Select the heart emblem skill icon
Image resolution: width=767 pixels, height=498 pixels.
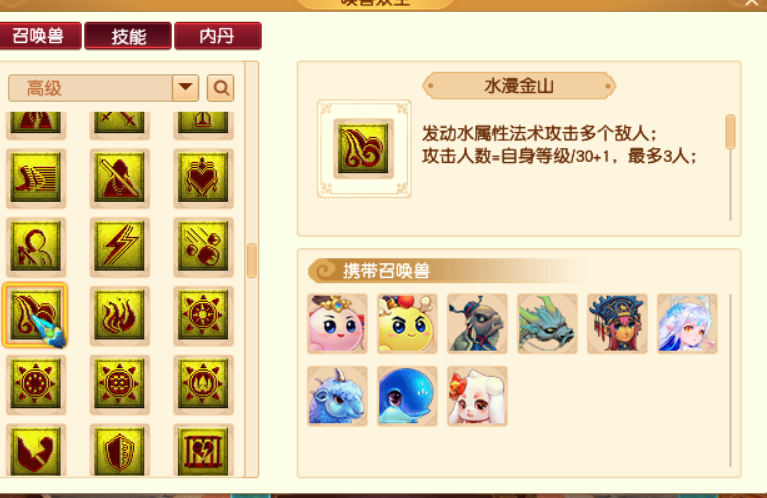coord(203,178)
